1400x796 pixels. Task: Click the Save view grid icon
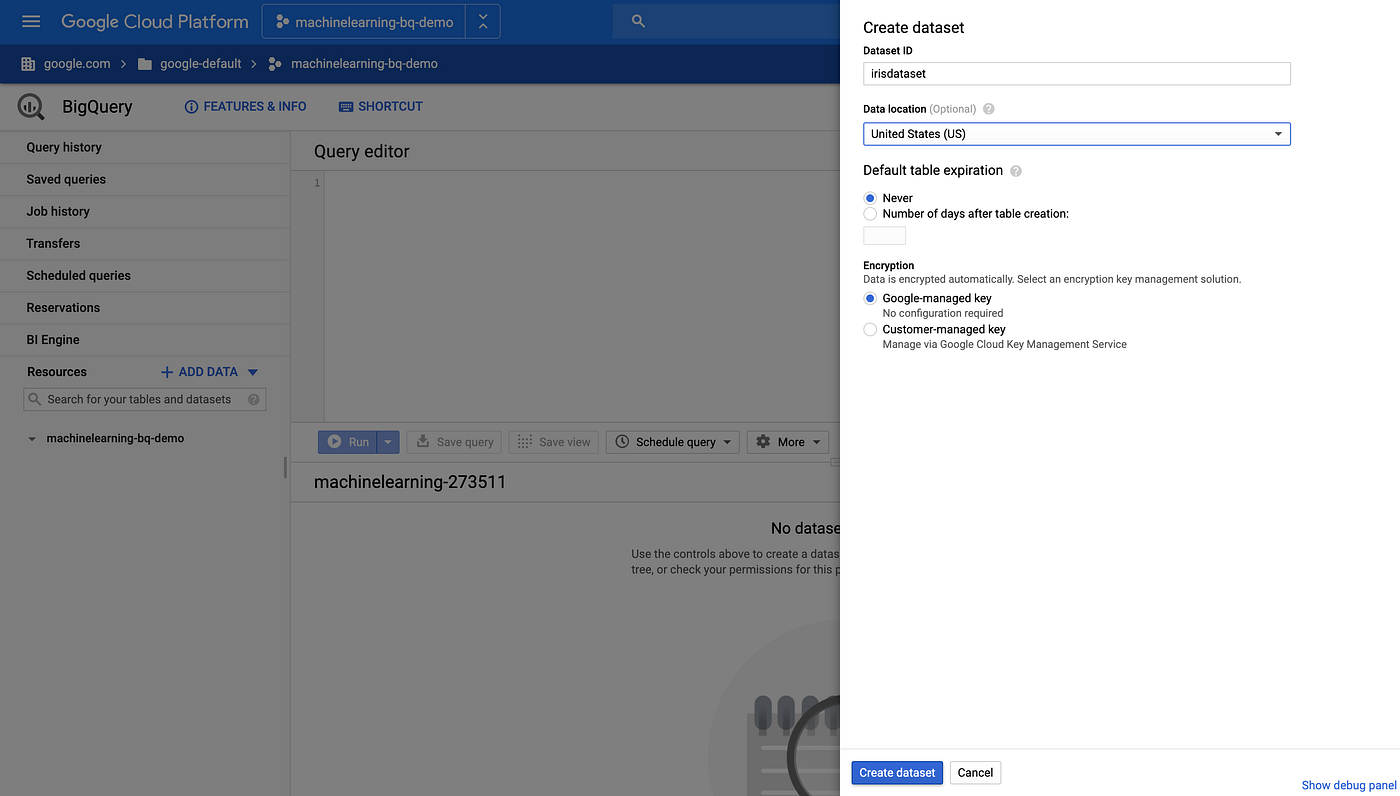point(524,441)
